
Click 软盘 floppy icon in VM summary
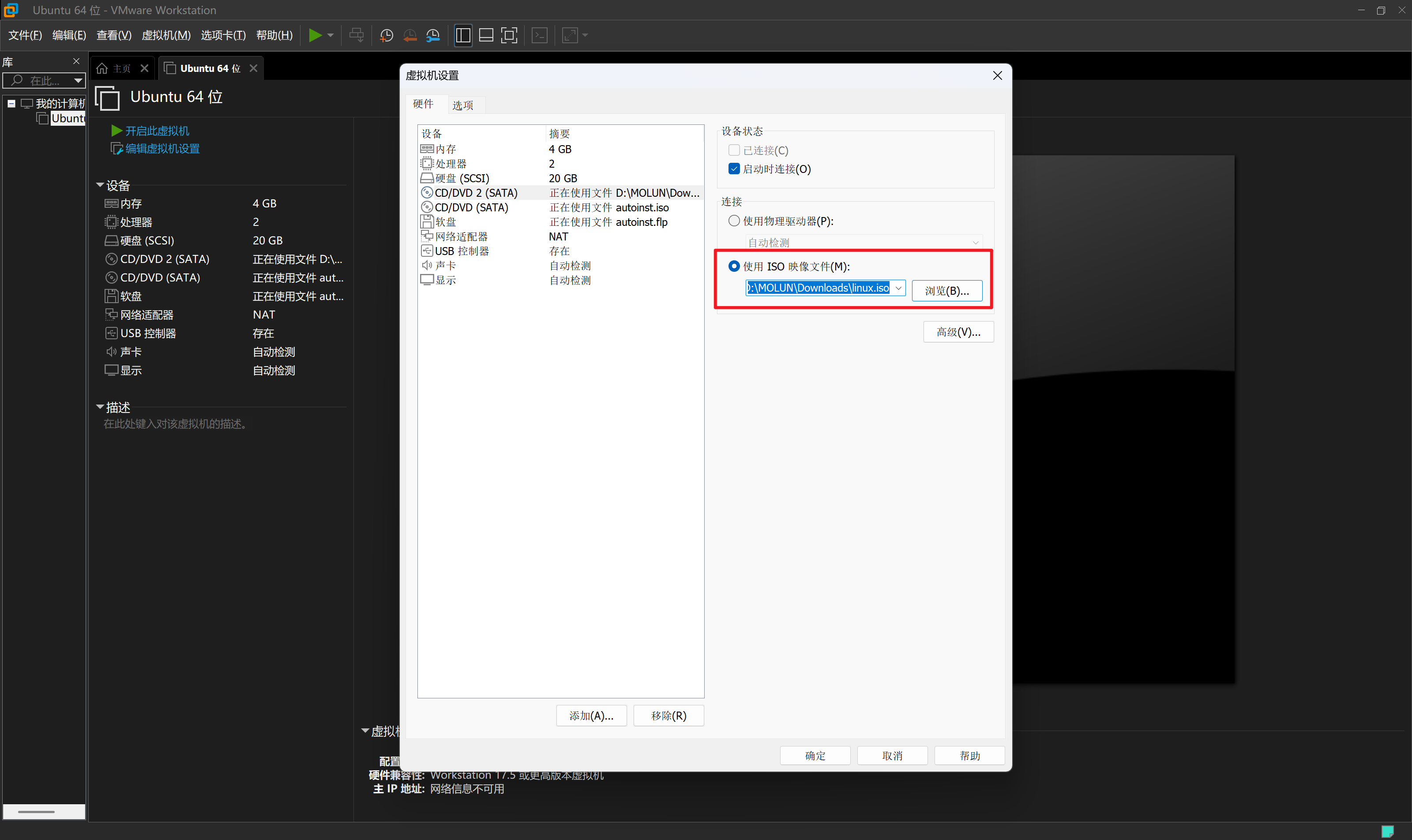click(x=111, y=296)
